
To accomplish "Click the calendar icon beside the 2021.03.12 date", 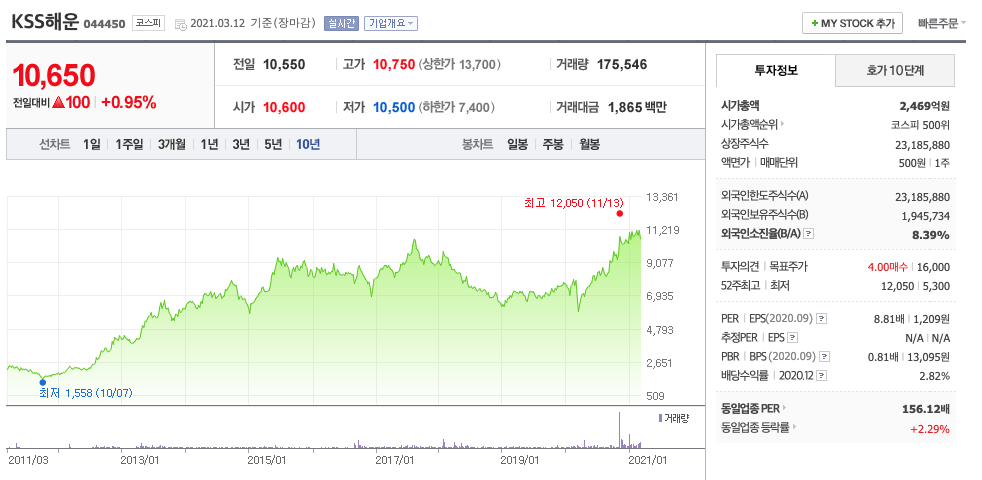I will click(180, 24).
